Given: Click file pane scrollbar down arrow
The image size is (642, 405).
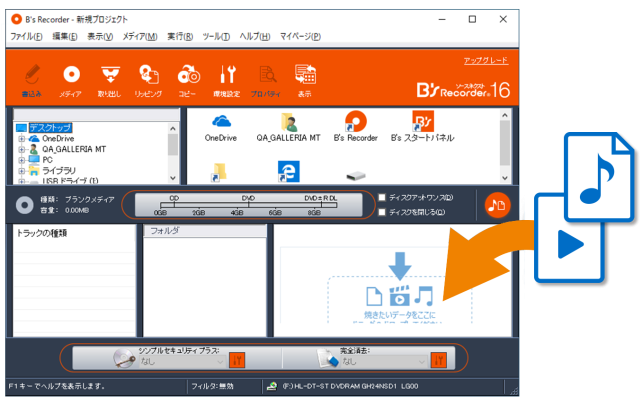Looking at the screenshot, I should click(x=505, y=178).
